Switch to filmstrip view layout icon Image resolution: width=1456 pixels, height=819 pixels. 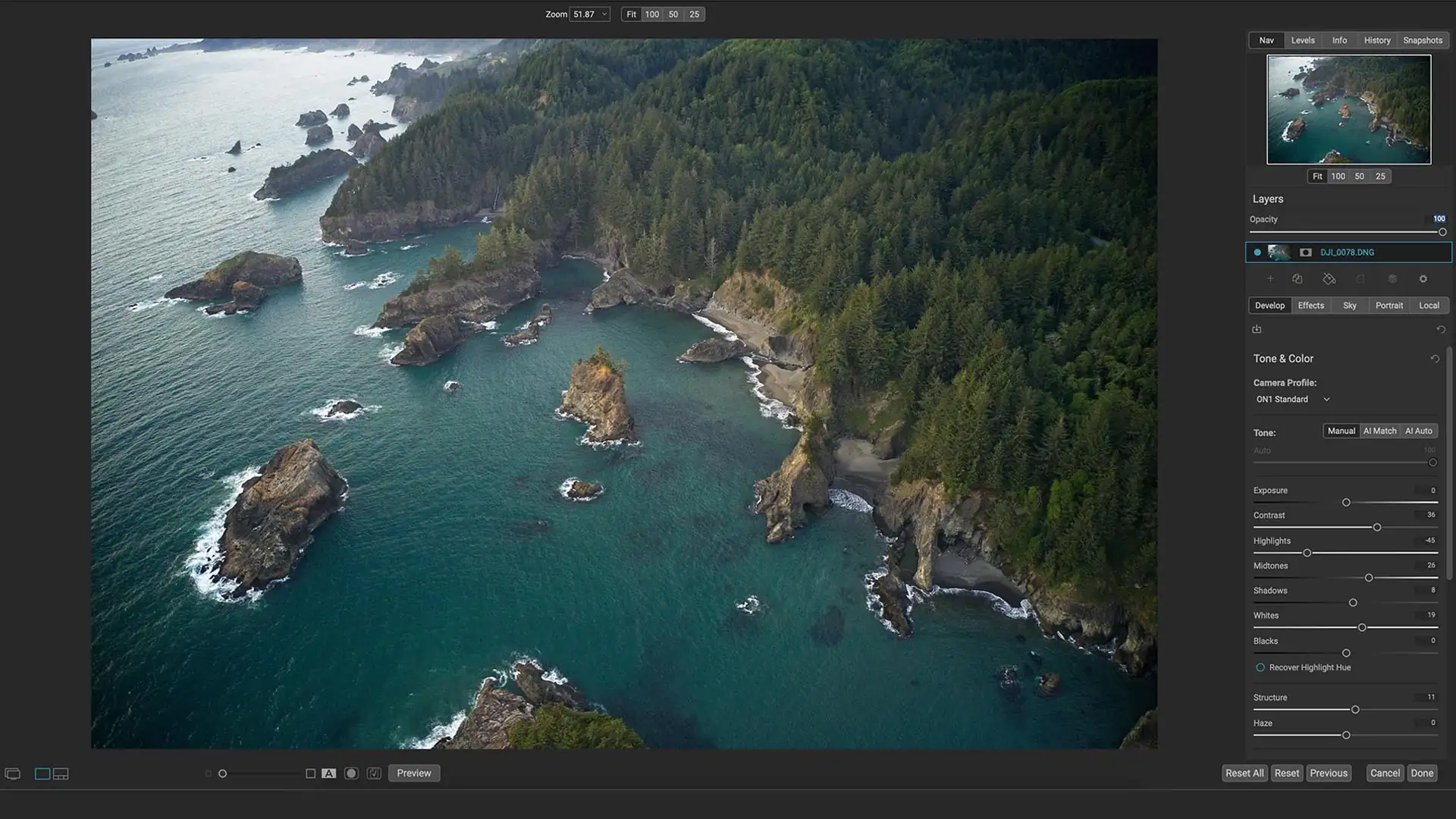click(x=61, y=773)
